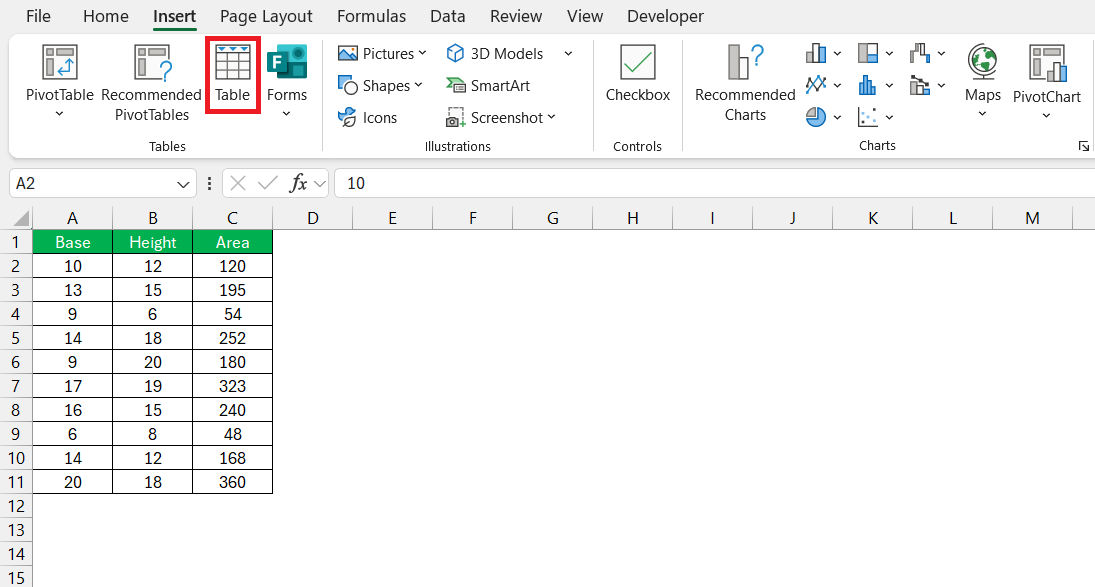Click inside the formula bar showing 10
The image size is (1095, 587).
pyautogui.click(x=715, y=184)
